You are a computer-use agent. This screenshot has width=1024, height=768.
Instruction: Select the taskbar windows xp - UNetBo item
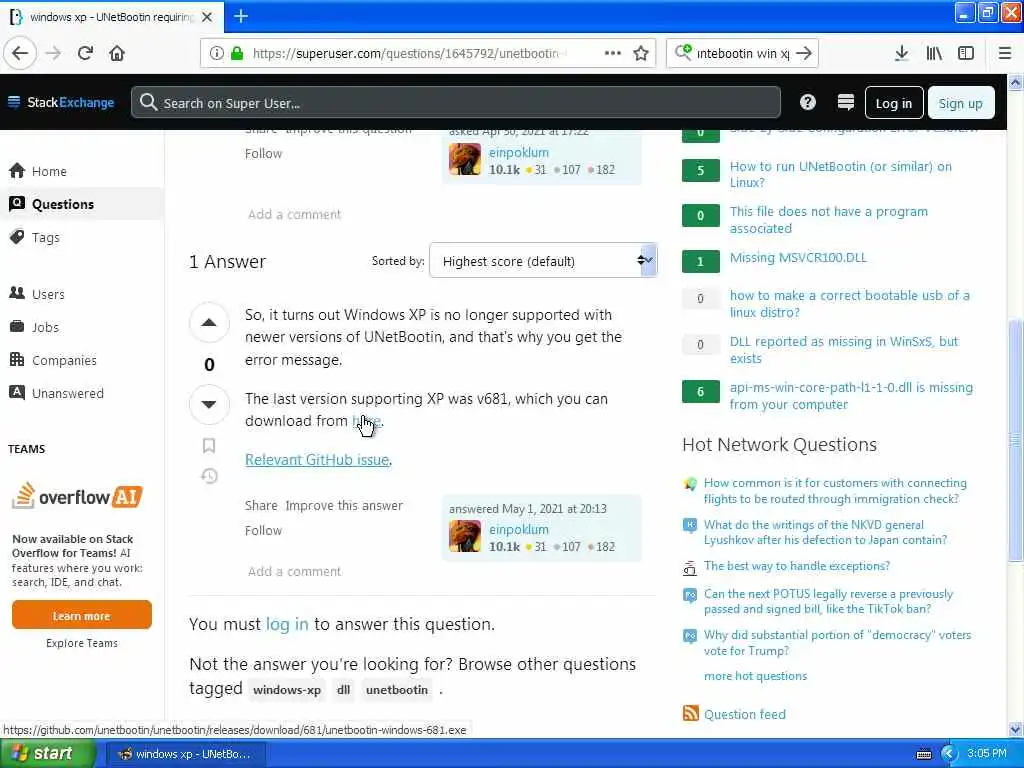coord(185,754)
